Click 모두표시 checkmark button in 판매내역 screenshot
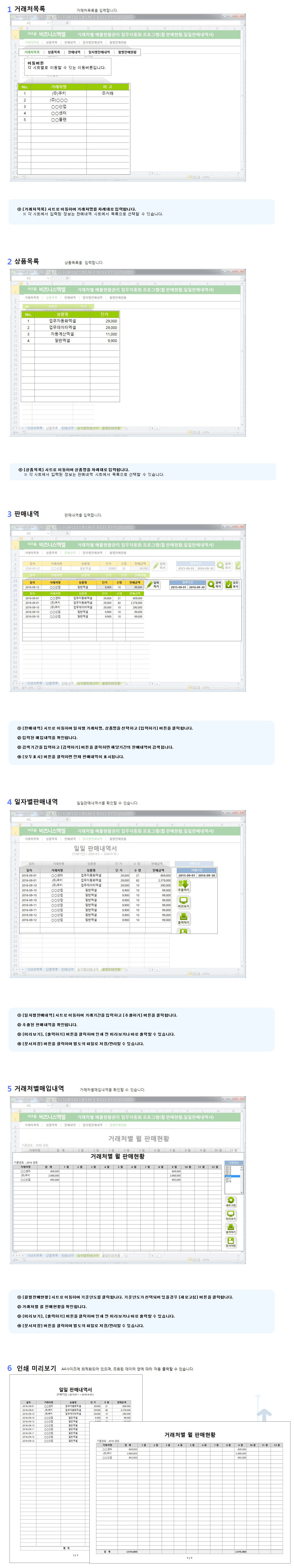The height and width of the screenshot is (1568, 294). pyautogui.click(x=233, y=584)
